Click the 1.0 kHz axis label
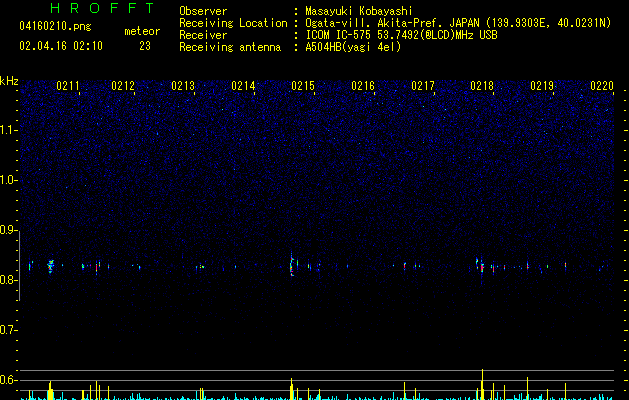Image resolution: width=629 pixels, height=400 pixels. (8, 180)
